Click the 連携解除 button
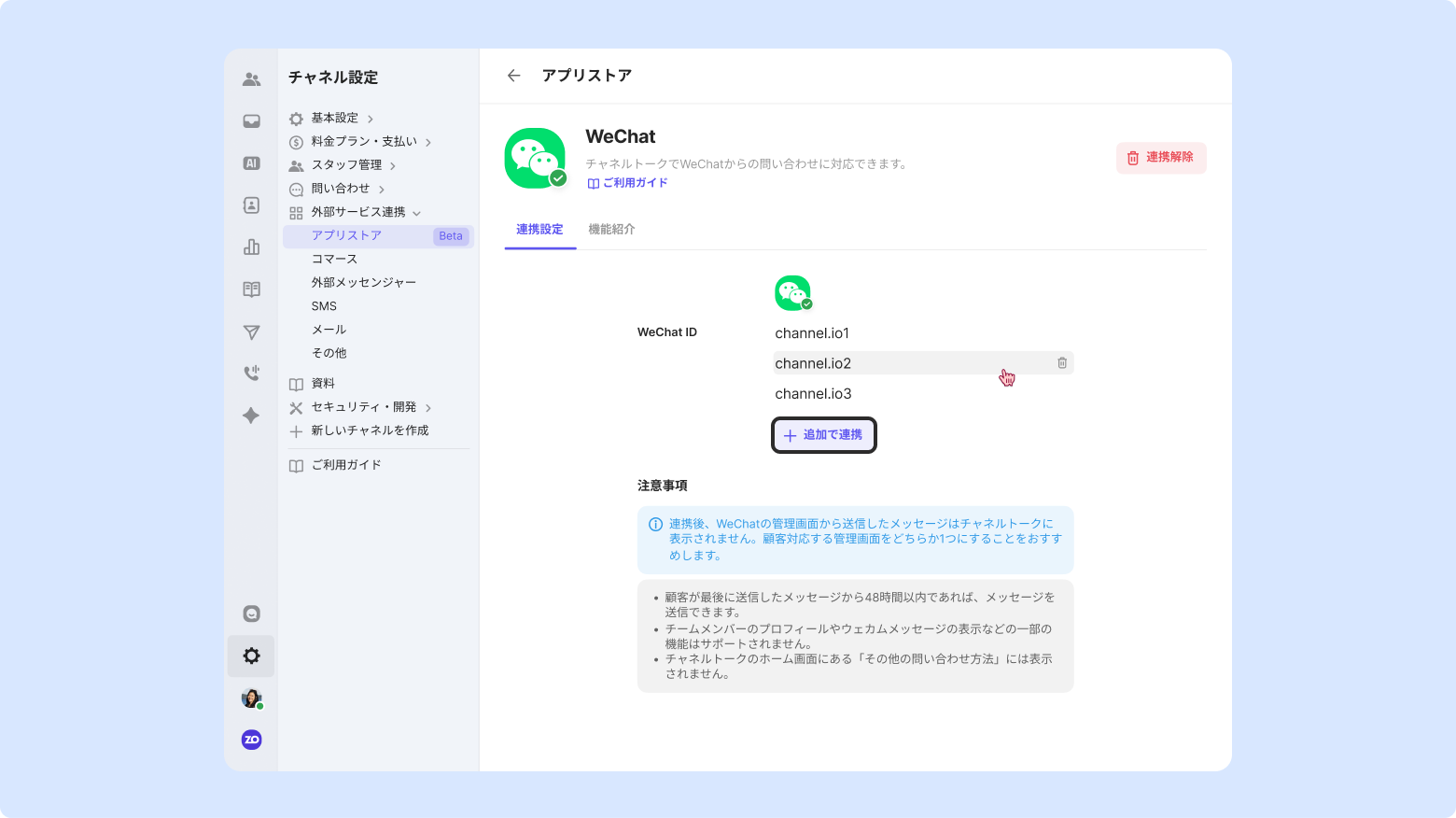The image size is (1456, 818). tap(1161, 158)
